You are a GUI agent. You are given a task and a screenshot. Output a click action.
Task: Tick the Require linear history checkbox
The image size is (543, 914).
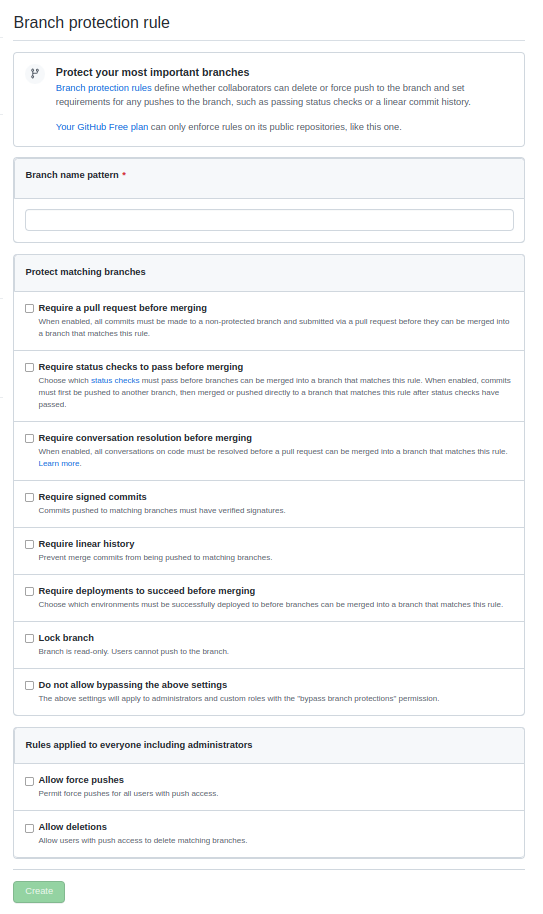point(29,544)
